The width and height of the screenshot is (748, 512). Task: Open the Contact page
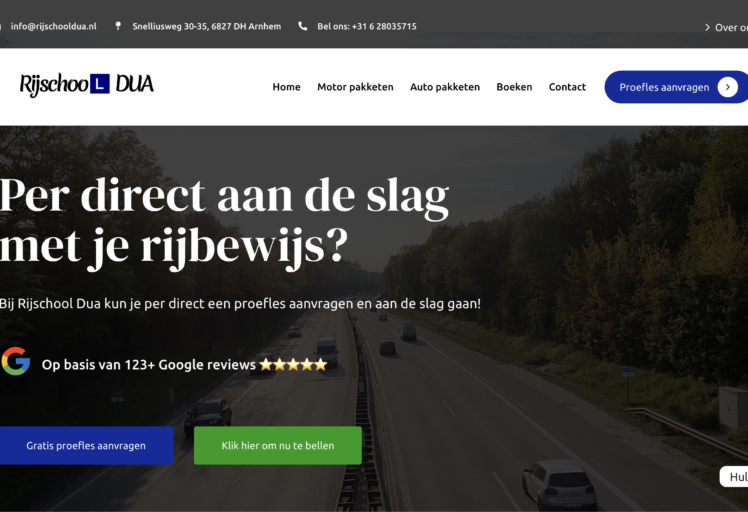click(567, 87)
